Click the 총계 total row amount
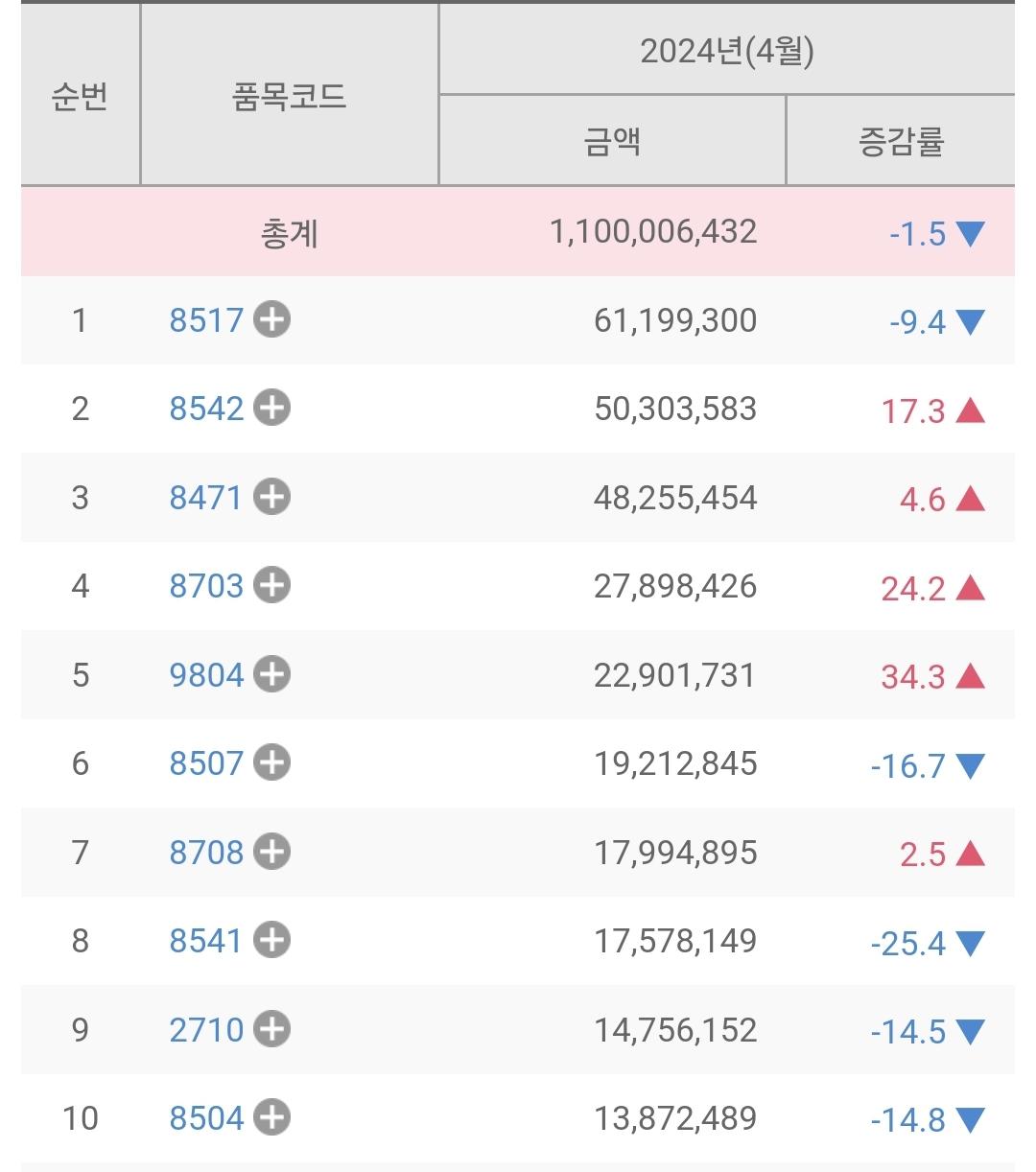This screenshot has width=1036, height=1172. pos(653,232)
